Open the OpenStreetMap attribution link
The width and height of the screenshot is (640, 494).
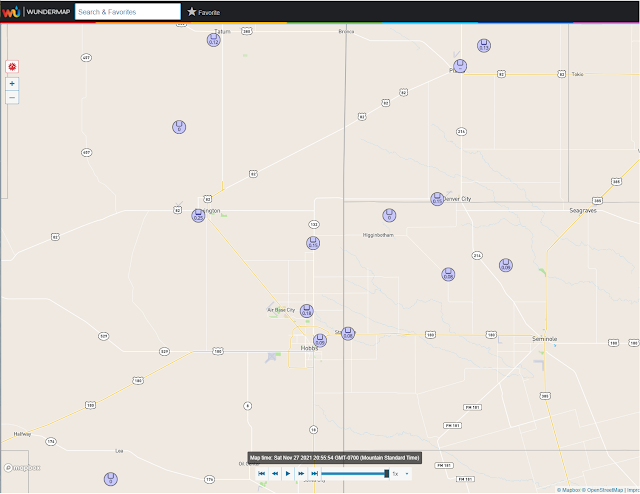tap(602, 490)
